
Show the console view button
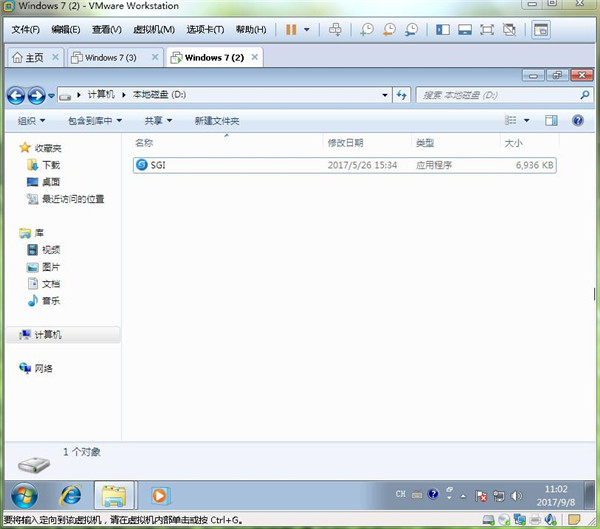coord(541,29)
